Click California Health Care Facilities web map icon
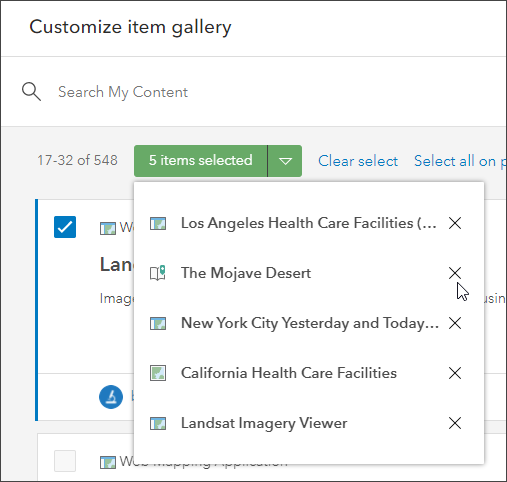The image size is (507, 482). (x=158, y=373)
